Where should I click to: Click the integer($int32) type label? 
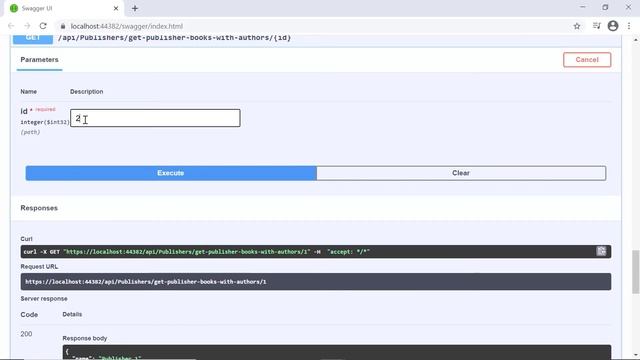pyautogui.click(x=45, y=122)
